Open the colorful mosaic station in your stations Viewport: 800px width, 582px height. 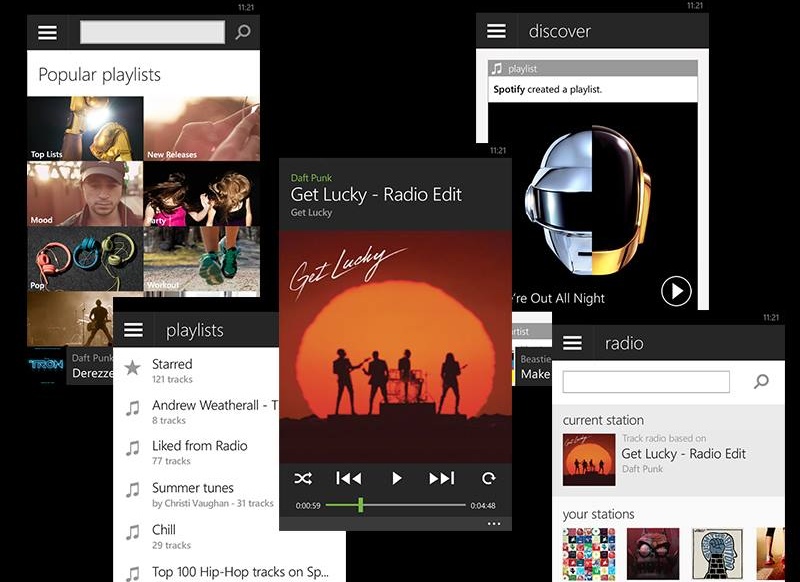click(x=589, y=554)
